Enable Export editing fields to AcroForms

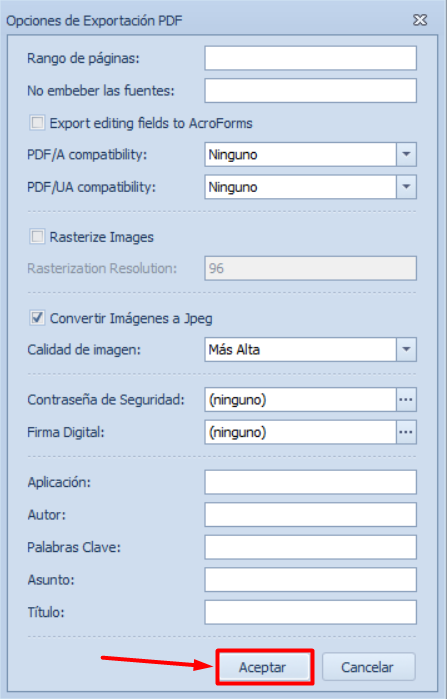(x=37, y=123)
